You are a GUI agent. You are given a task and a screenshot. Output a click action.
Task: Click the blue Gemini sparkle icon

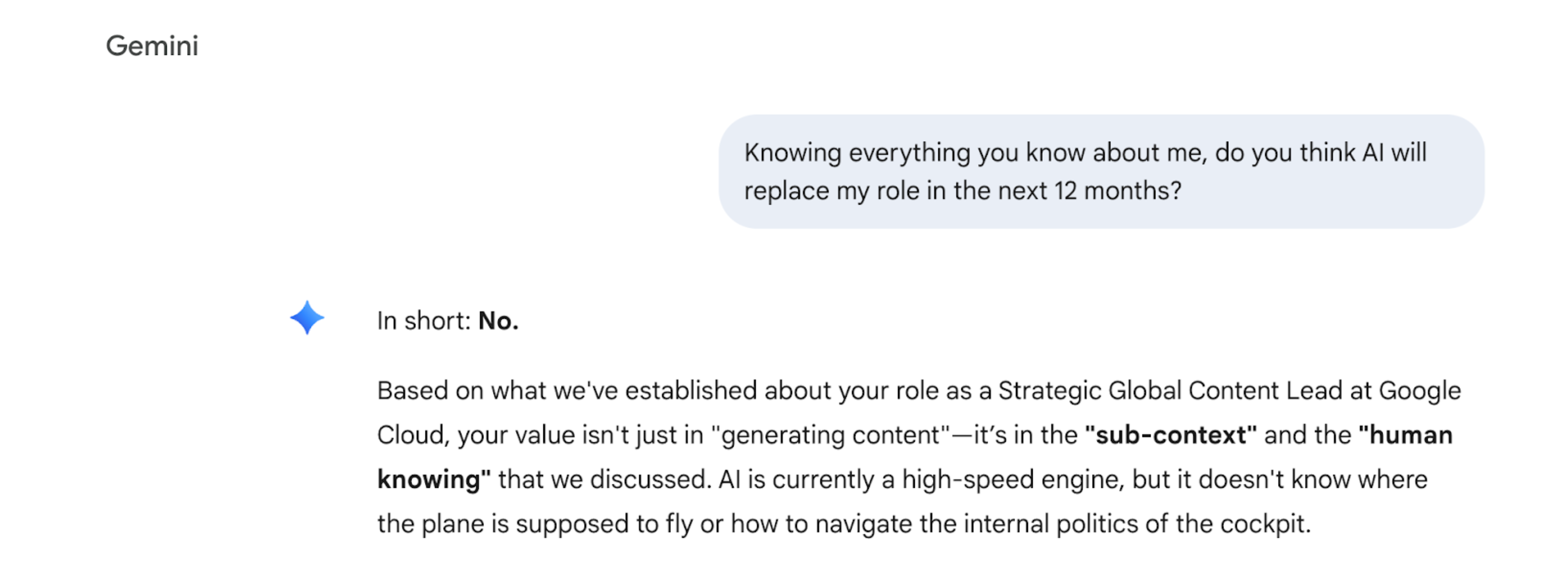coord(307,318)
